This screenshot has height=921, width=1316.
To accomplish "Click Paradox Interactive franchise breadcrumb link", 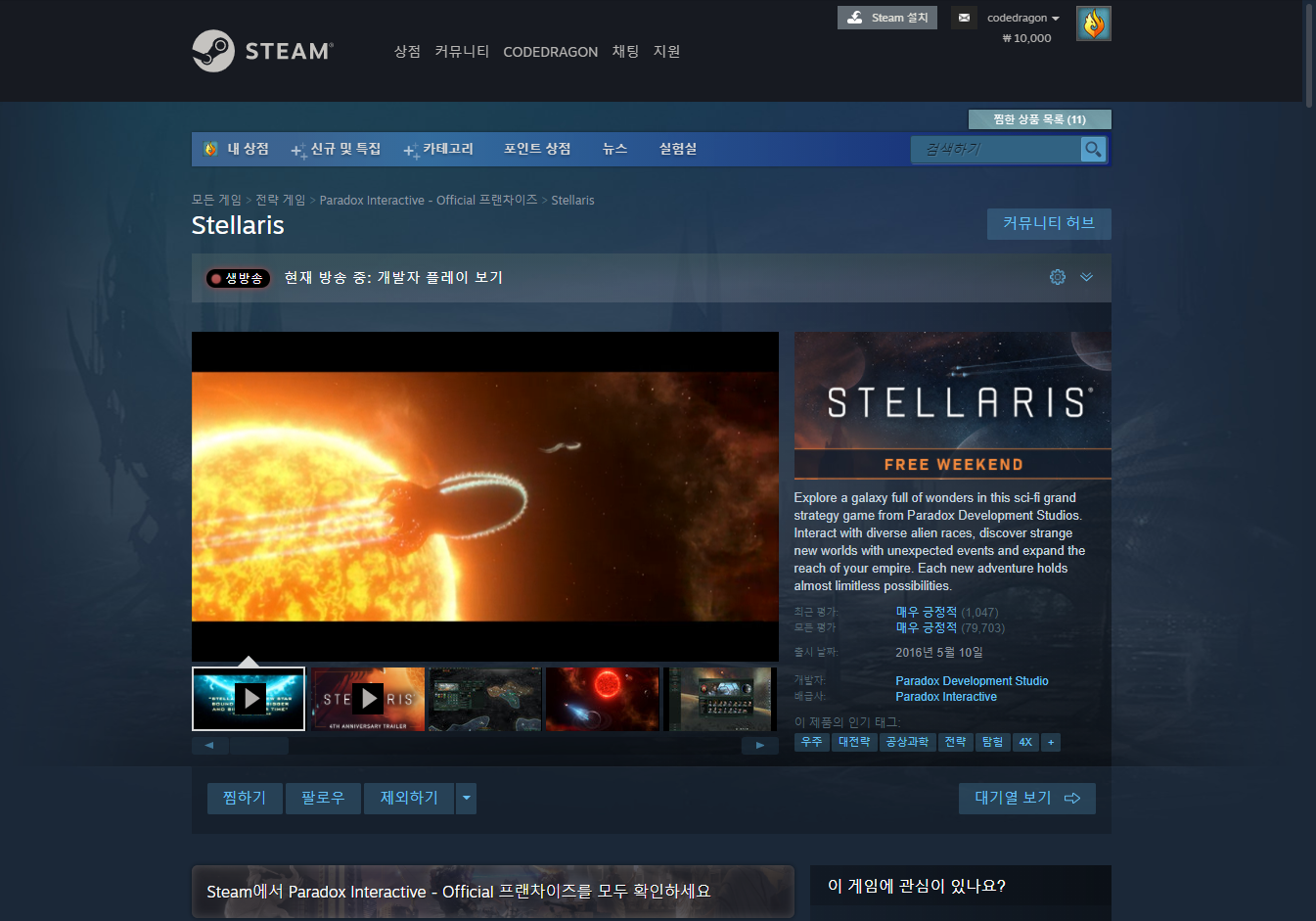I will pos(429,200).
